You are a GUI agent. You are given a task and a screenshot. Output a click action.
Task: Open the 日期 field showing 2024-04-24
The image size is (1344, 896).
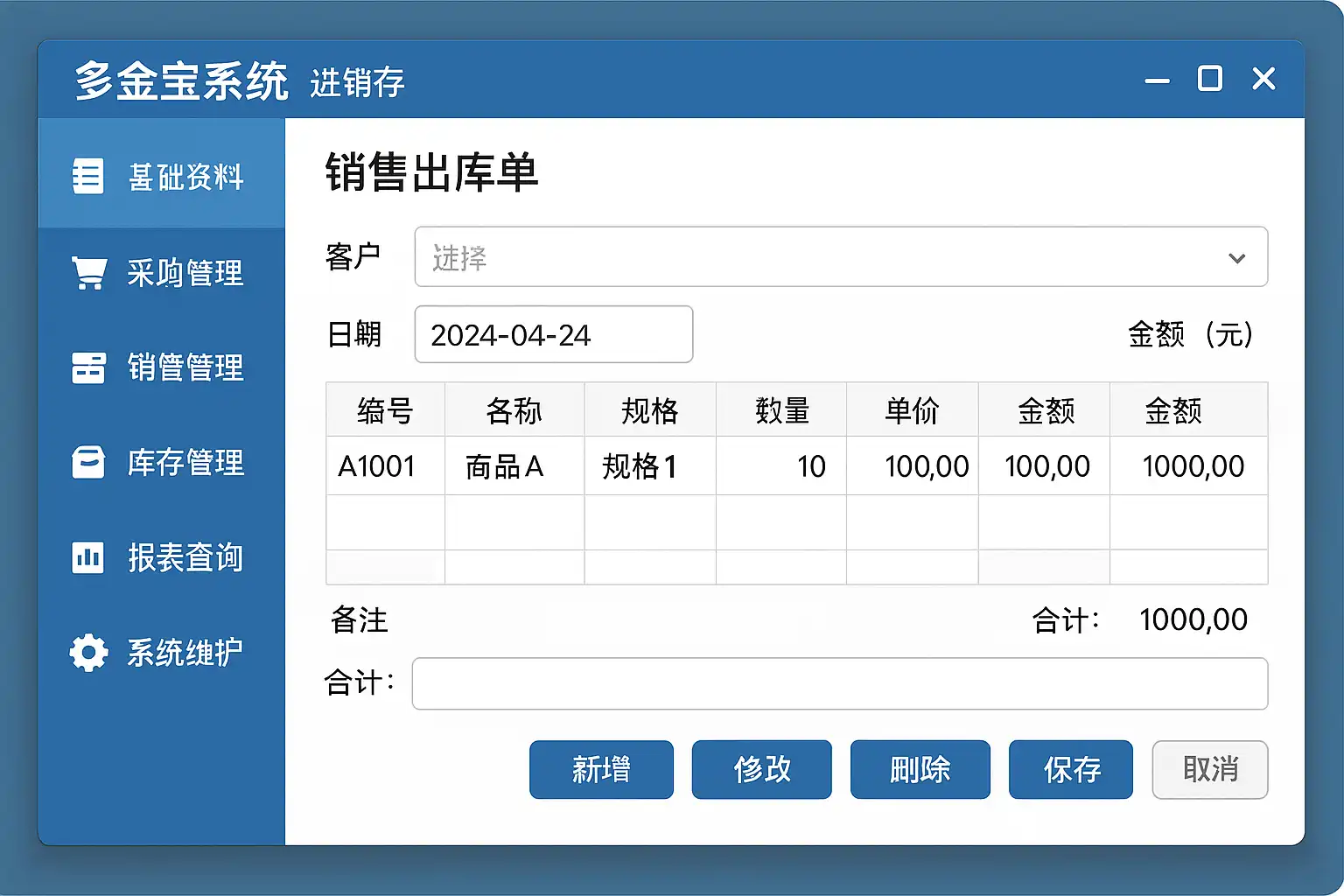[554, 334]
